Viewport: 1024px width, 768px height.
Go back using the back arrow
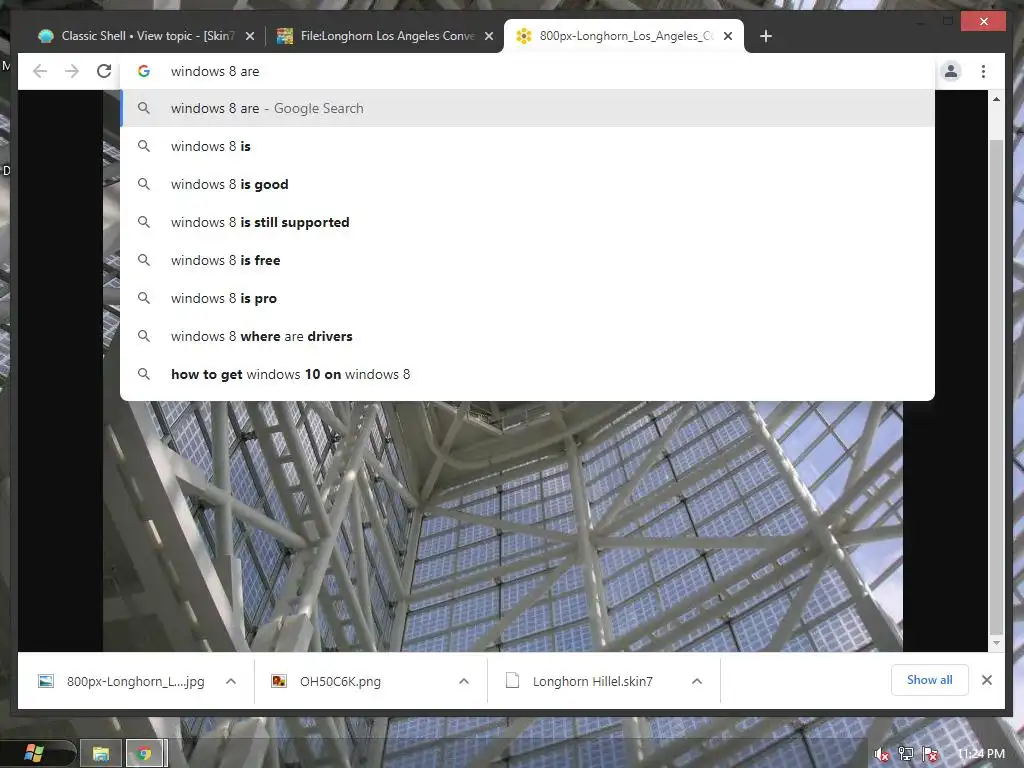click(40, 71)
